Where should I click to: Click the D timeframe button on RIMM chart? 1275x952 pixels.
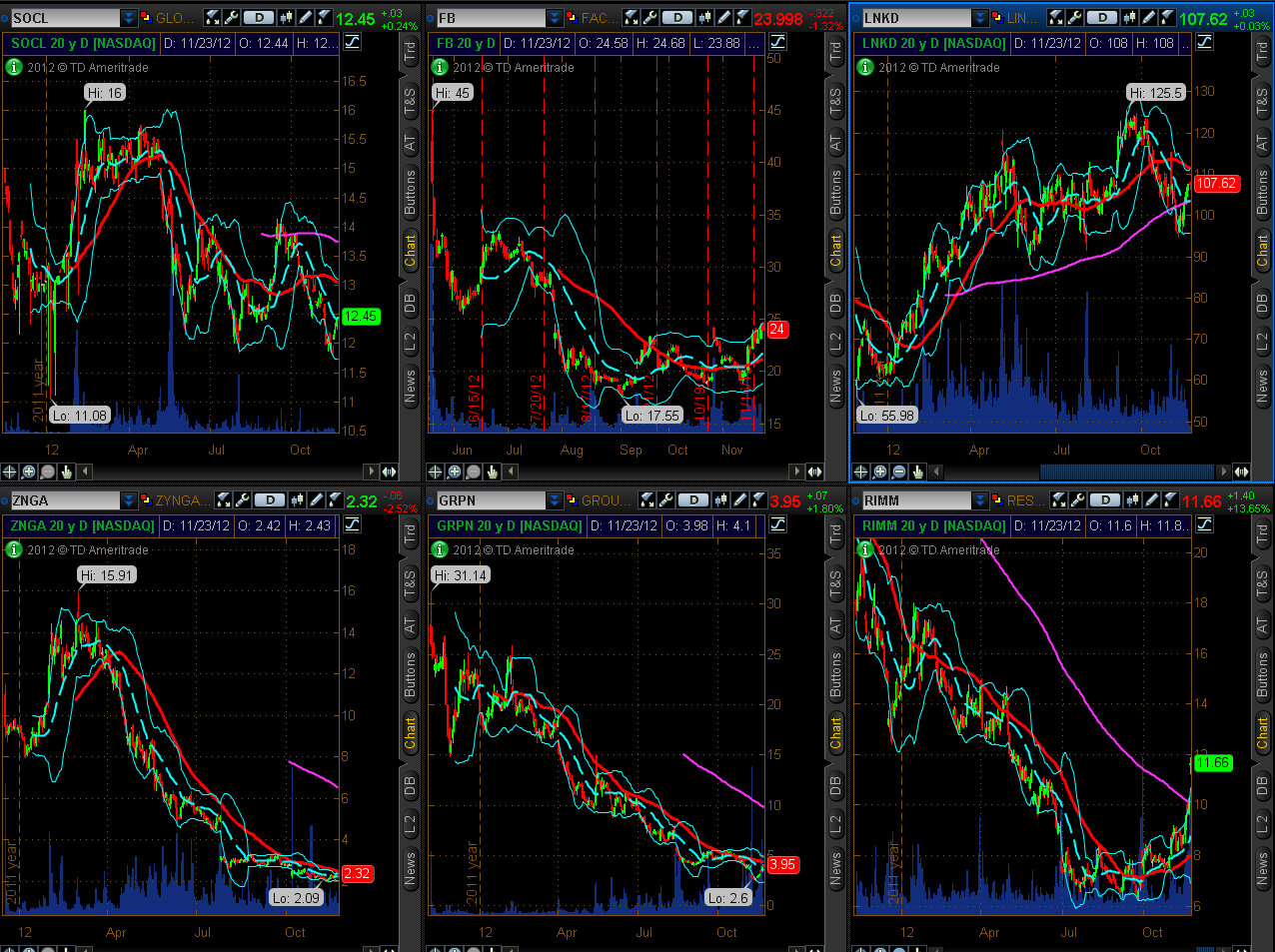(1104, 500)
